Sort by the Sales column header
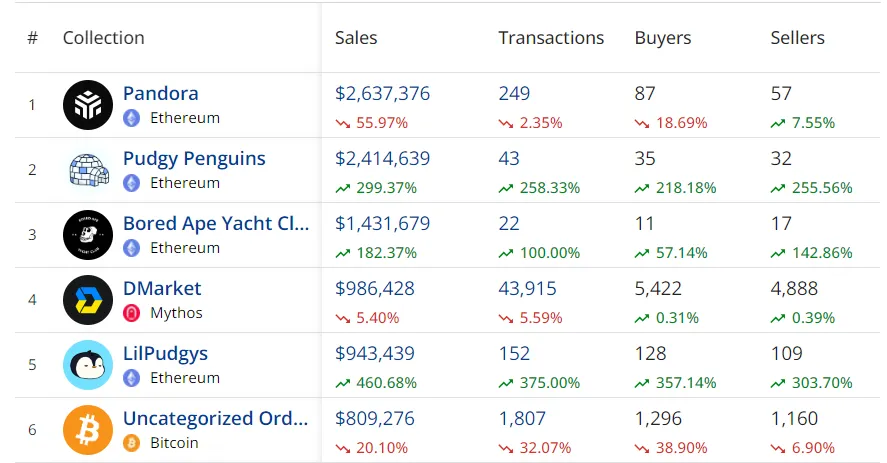Image resolution: width=887 pixels, height=463 pixels. [x=356, y=38]
